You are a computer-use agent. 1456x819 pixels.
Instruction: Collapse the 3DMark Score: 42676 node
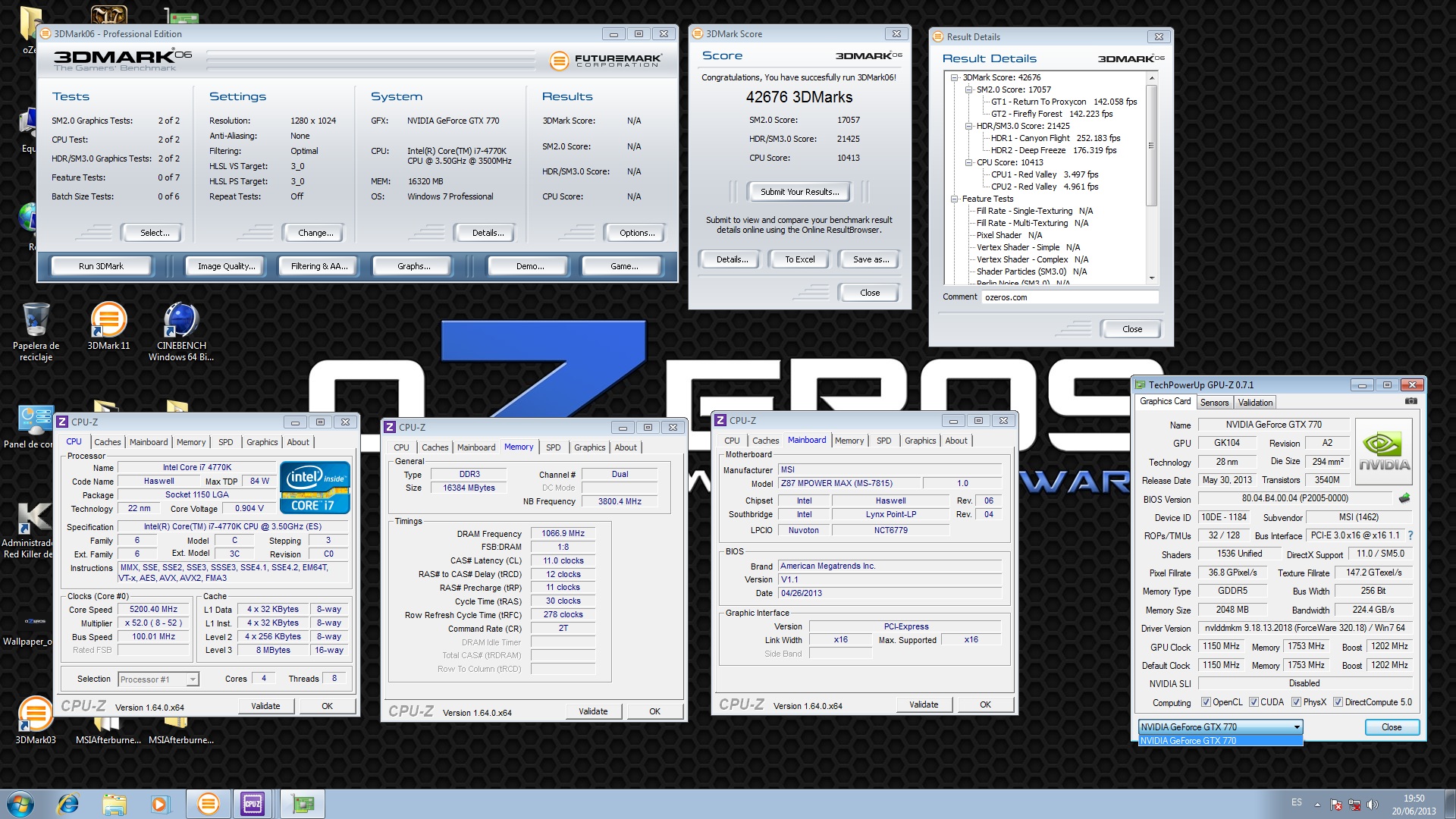tap(955, 77)
